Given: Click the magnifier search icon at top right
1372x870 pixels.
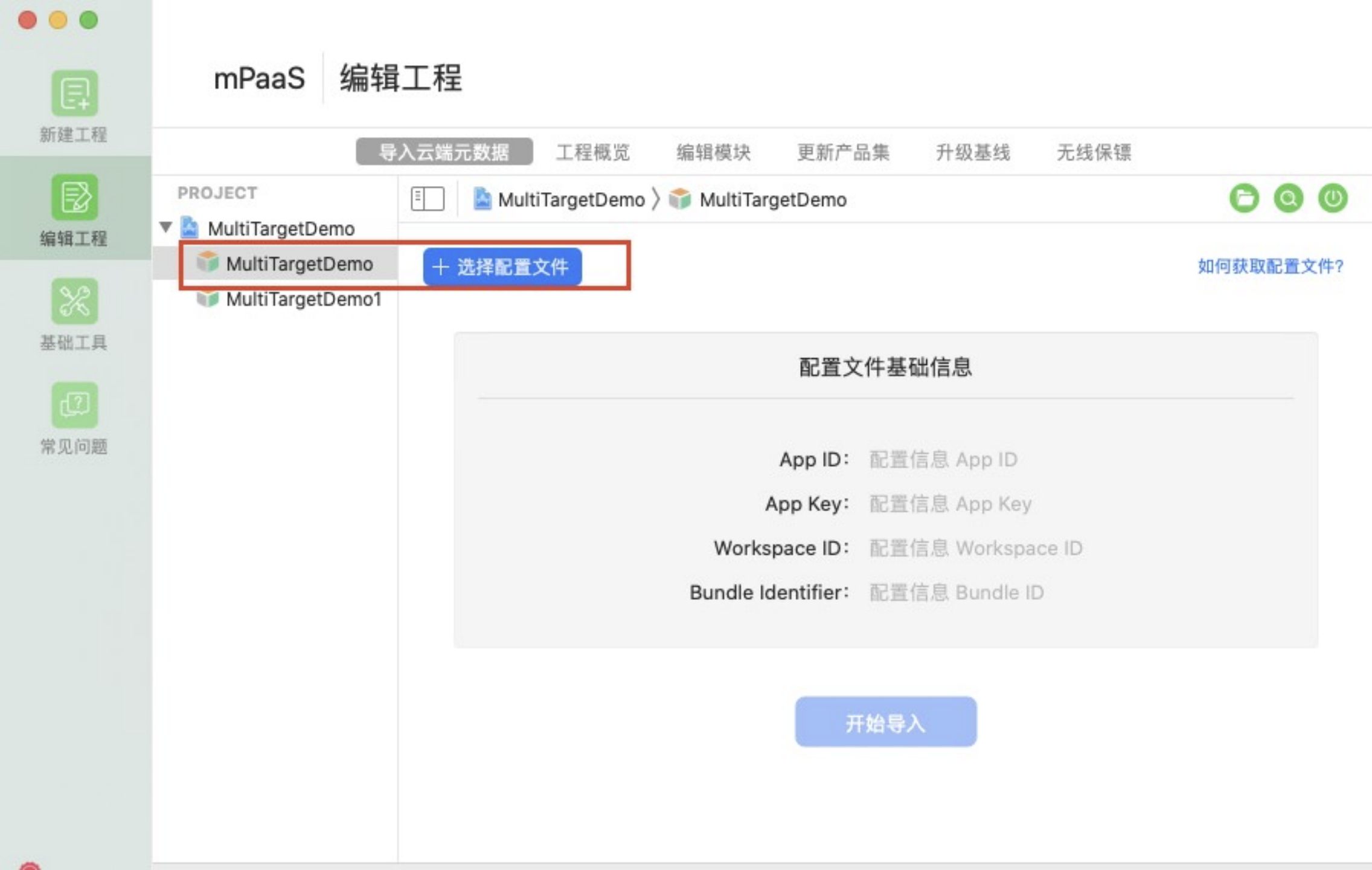Looking at the screenshot, I should pos(1288,198).
